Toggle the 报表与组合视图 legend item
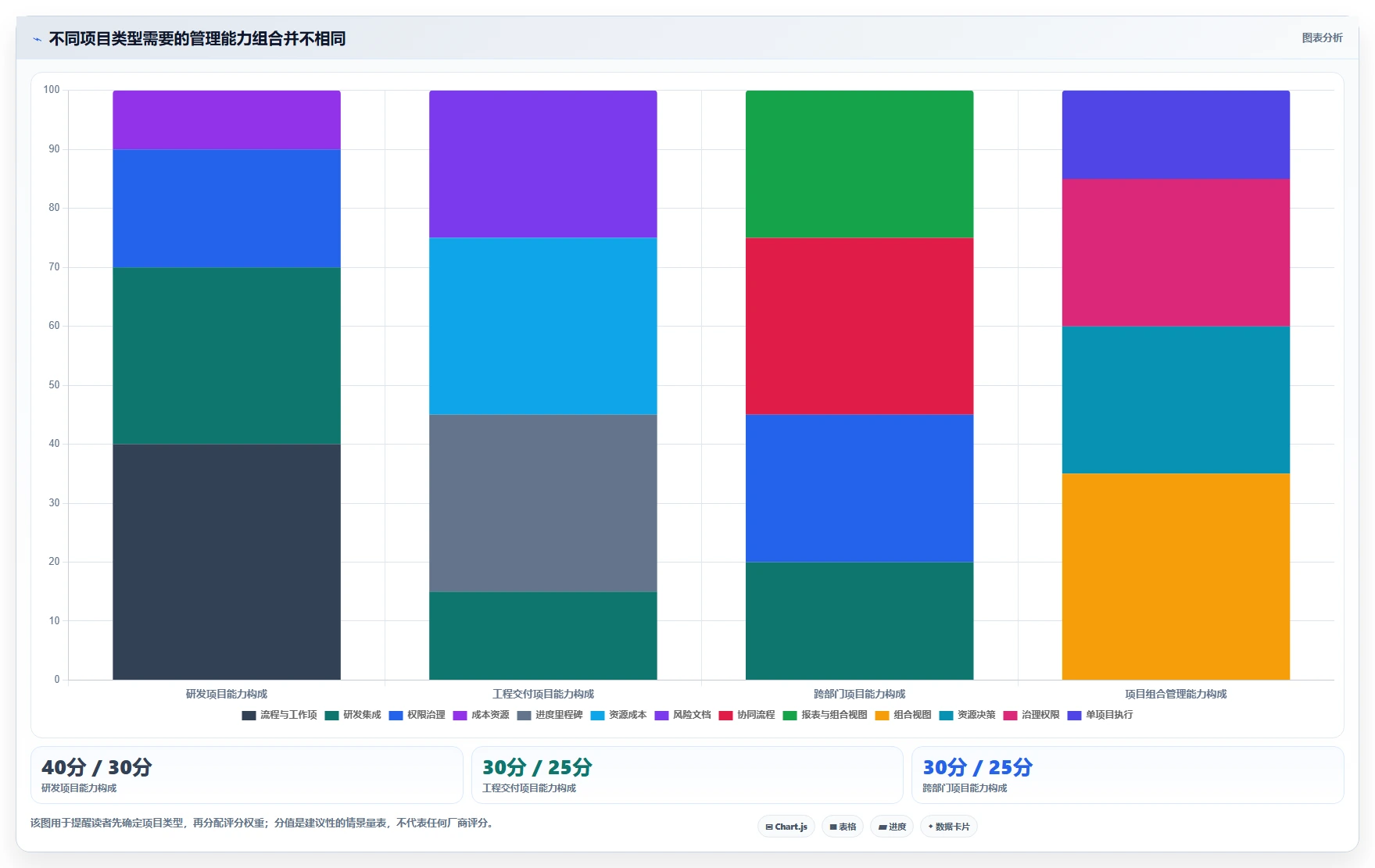Screen dimensions: 1375x868 coord(825,715)
